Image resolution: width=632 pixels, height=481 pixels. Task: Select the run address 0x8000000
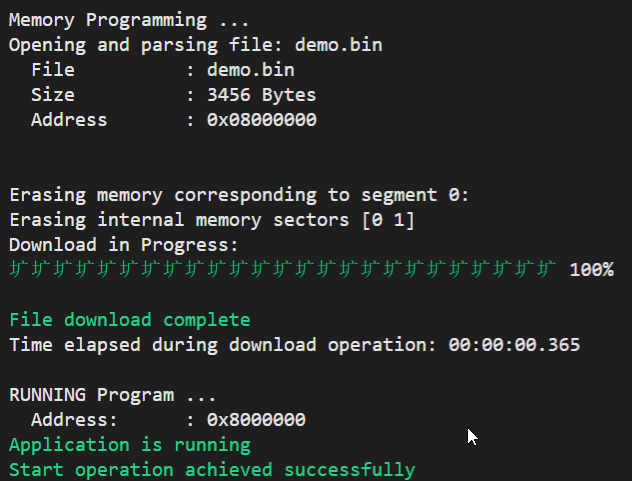(256, 420)
